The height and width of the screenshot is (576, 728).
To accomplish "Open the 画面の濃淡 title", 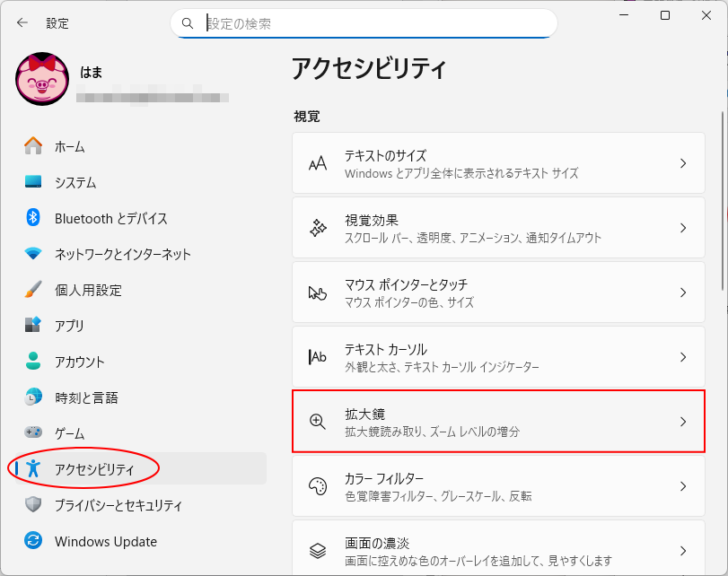I will point(377,543).
